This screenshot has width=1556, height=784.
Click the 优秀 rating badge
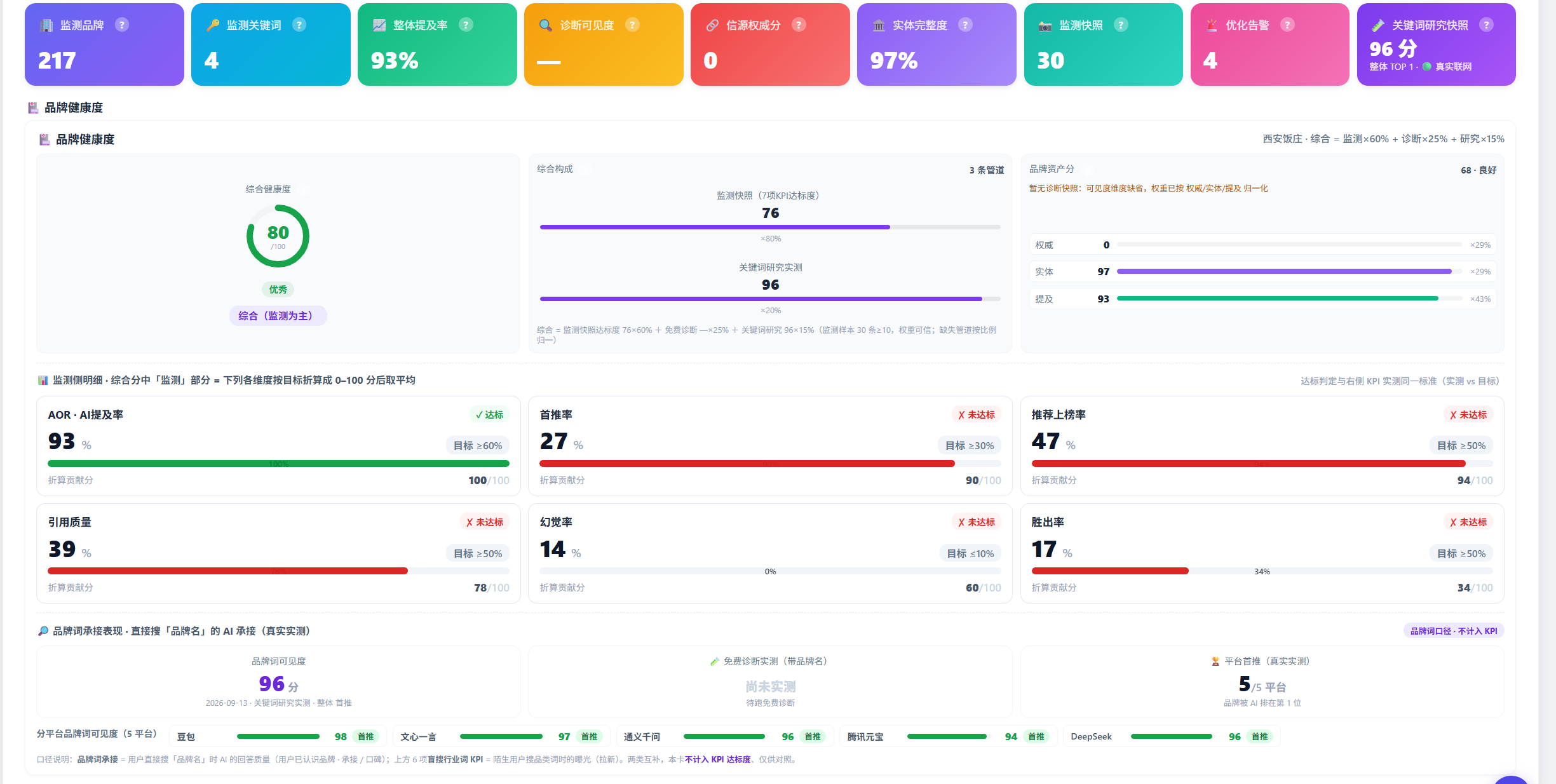pos(278,290)
